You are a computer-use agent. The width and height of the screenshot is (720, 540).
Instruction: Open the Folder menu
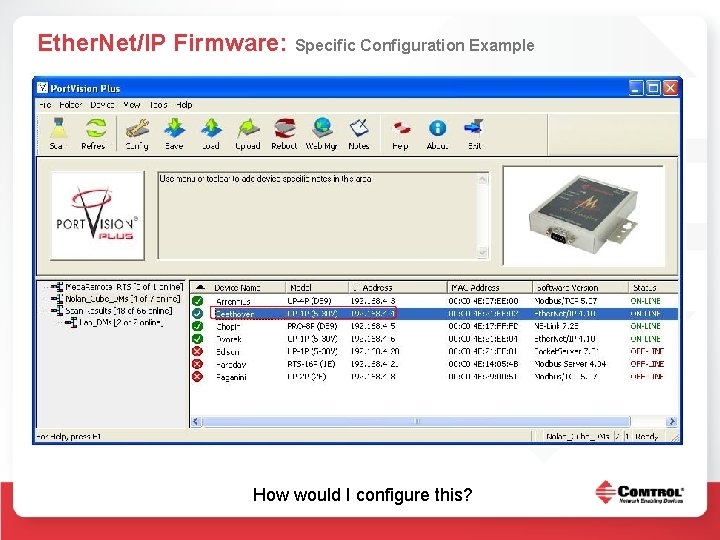[71, 105]
